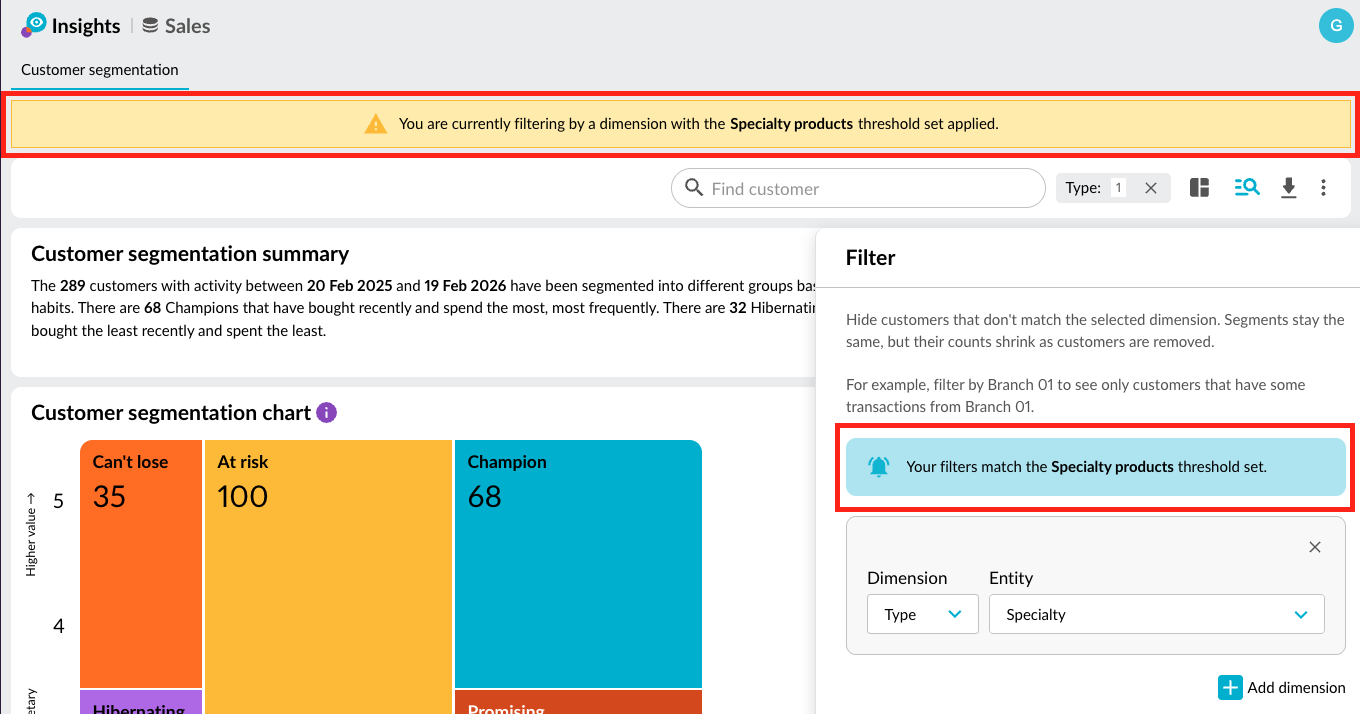This screenshot has height=714, width=1360.
Task: Click the download export icon
Action: pyautogui.click(x=1288, y=188)
